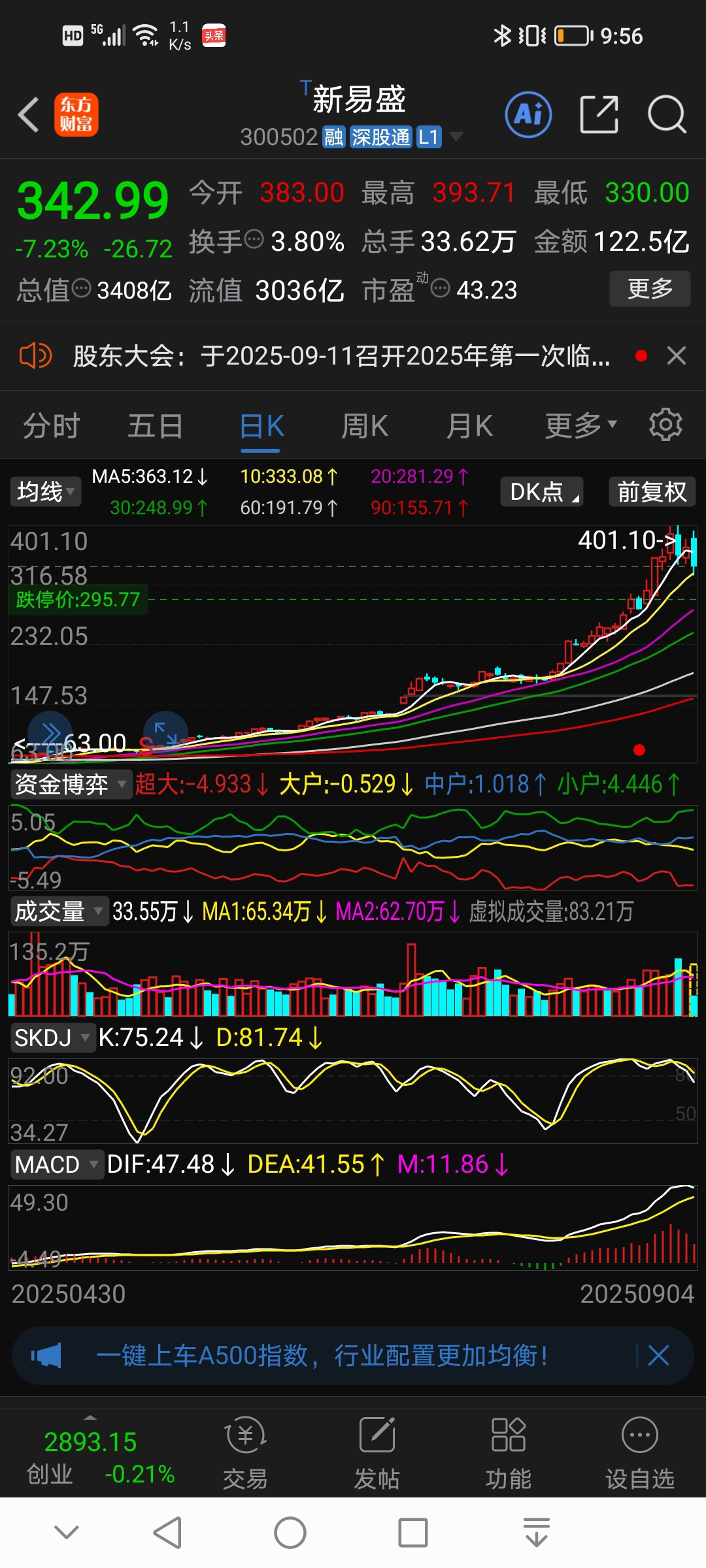Screen dimensions: 706x1568
Task: Tap the Android home circle button
Action: pyautogui.click(x=290, y=1533)
